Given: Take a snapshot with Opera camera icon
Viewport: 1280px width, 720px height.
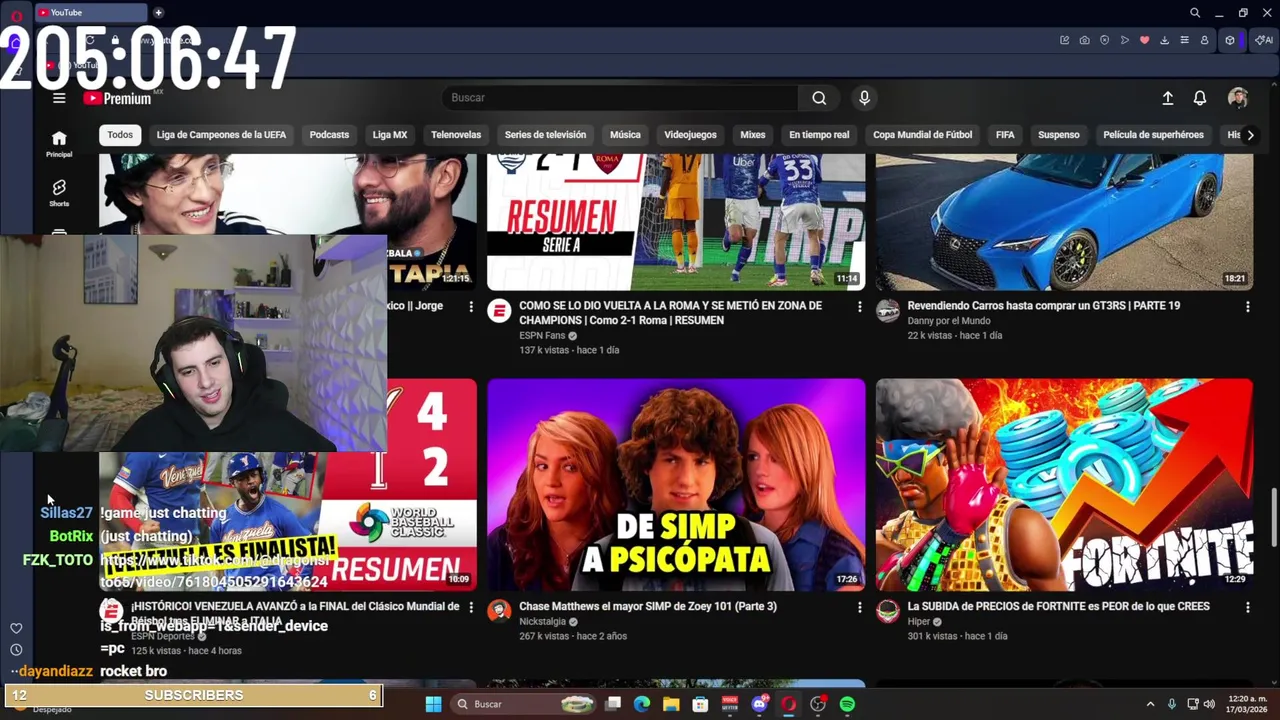Looking at the screenshot, I should point(1085,40).
